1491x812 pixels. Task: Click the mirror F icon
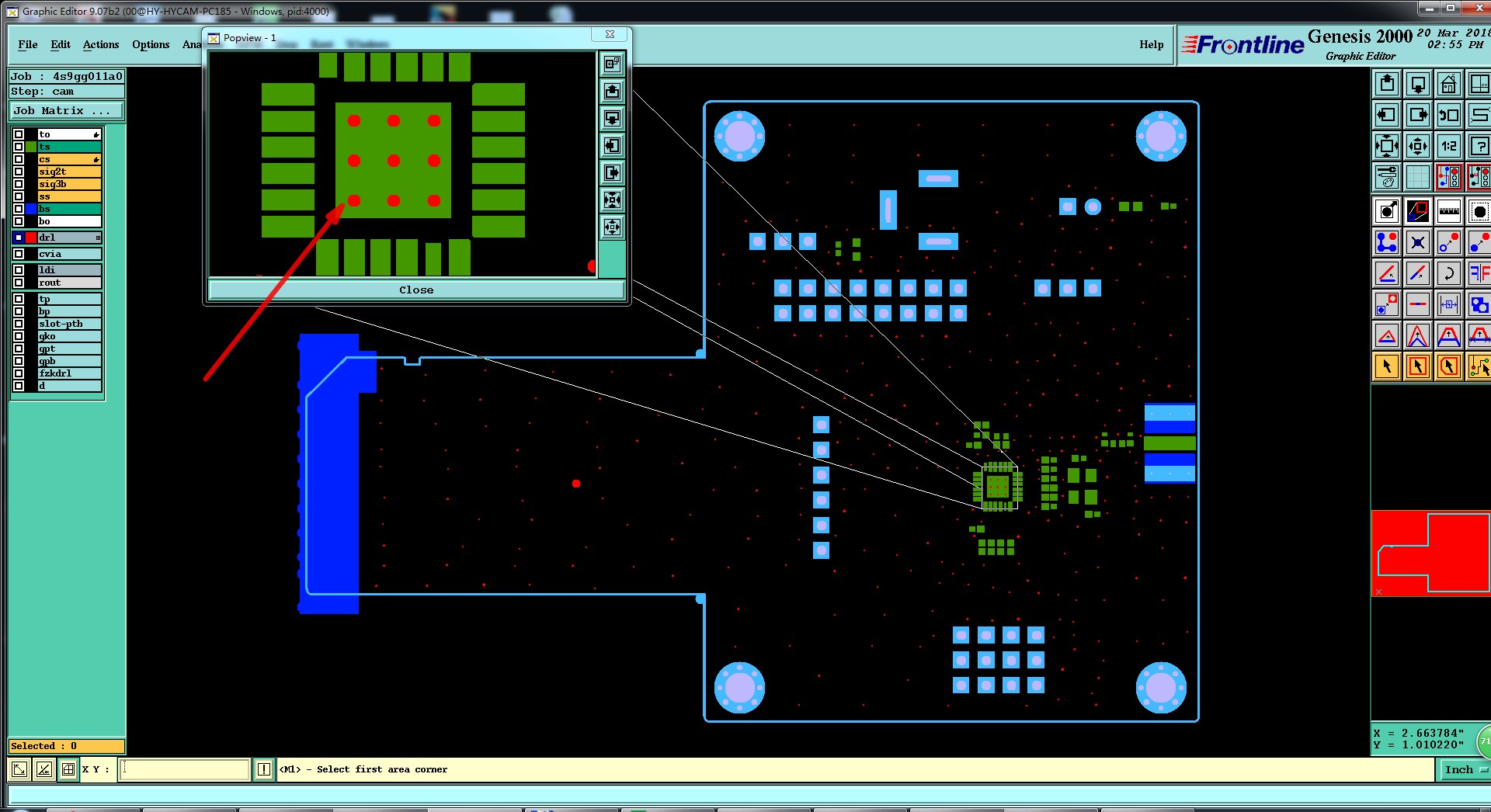[x=1479, y=273]
